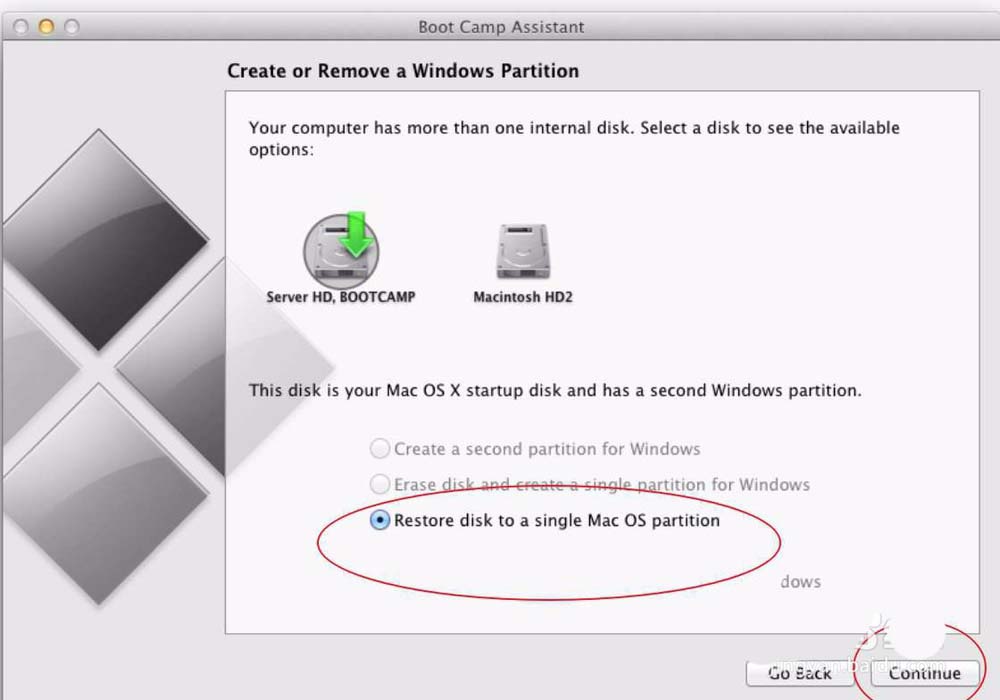Click the gray zoom window button

(x=71, y=27)
